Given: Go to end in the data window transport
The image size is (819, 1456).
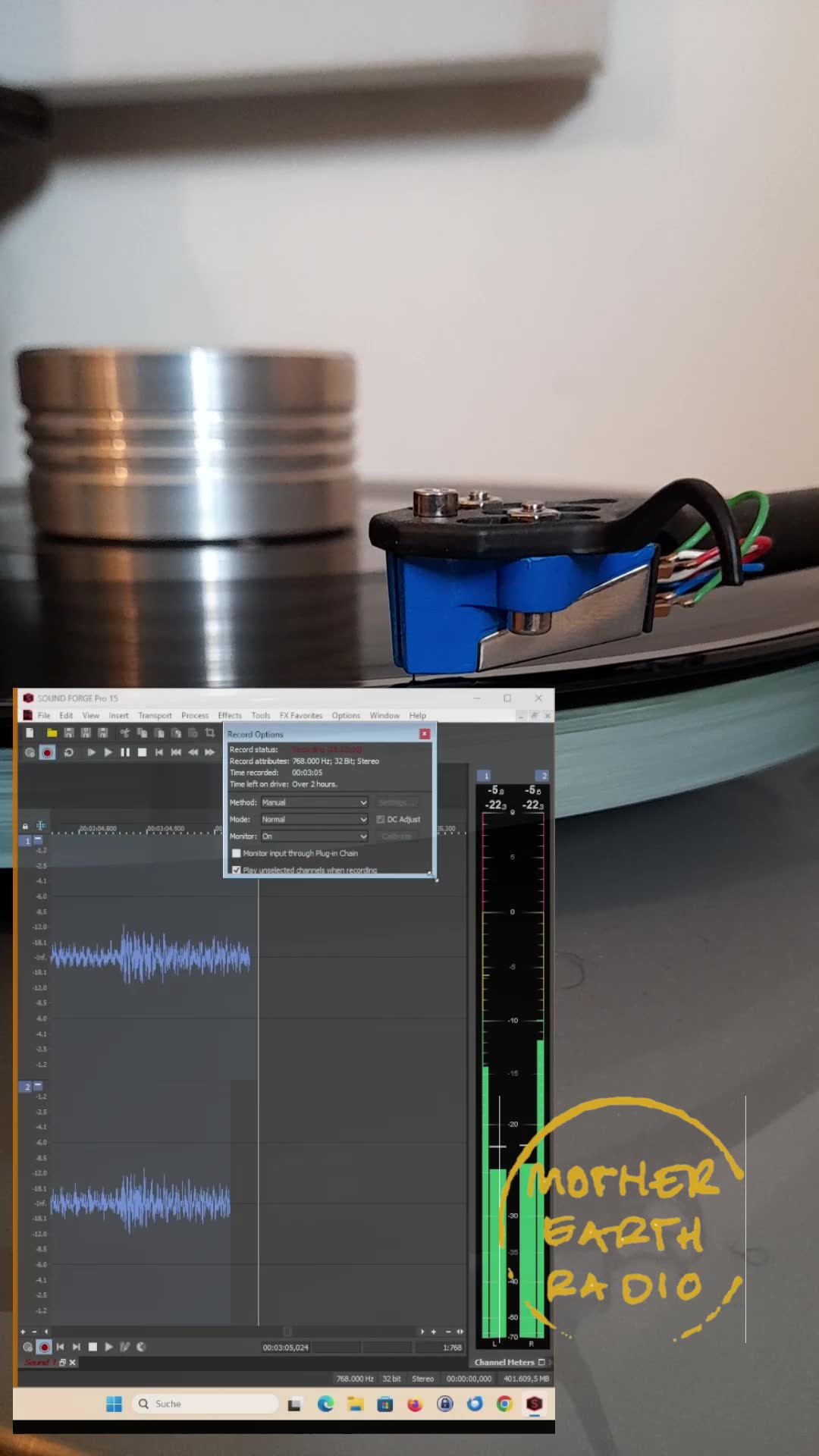Looking at the screenshot, I should tap(76, 1347).
